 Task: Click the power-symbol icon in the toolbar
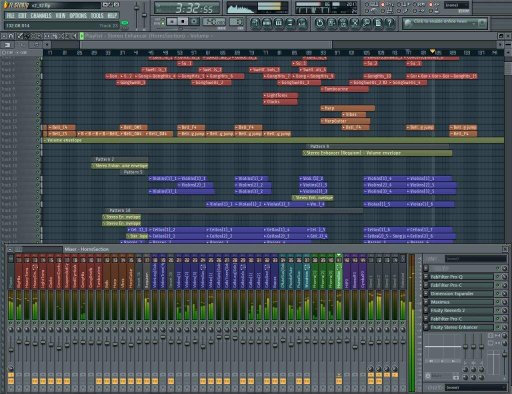click(x=319, y=23)
